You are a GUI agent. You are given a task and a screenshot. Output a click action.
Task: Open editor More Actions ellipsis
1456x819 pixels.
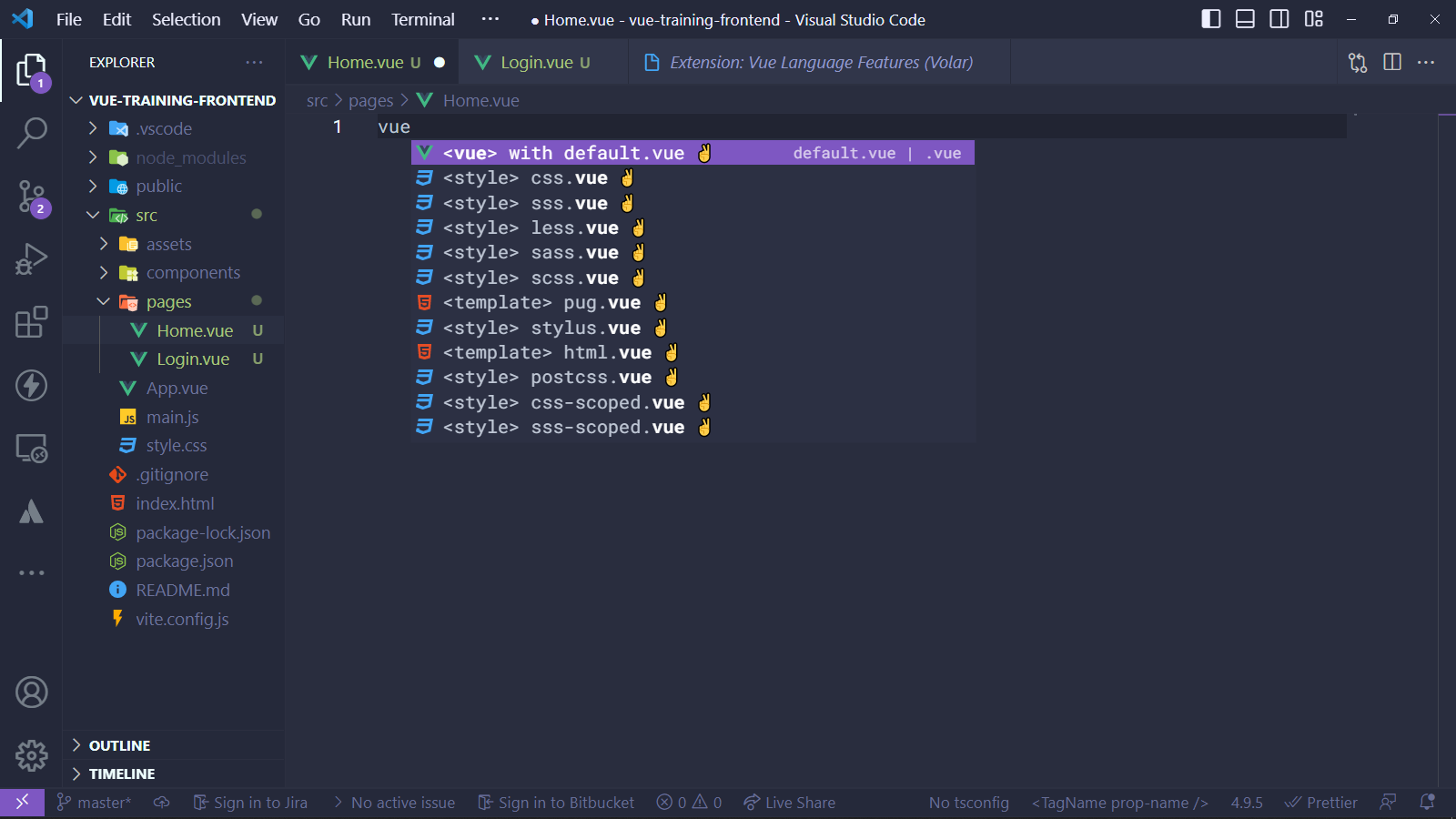coord(1426,62)
